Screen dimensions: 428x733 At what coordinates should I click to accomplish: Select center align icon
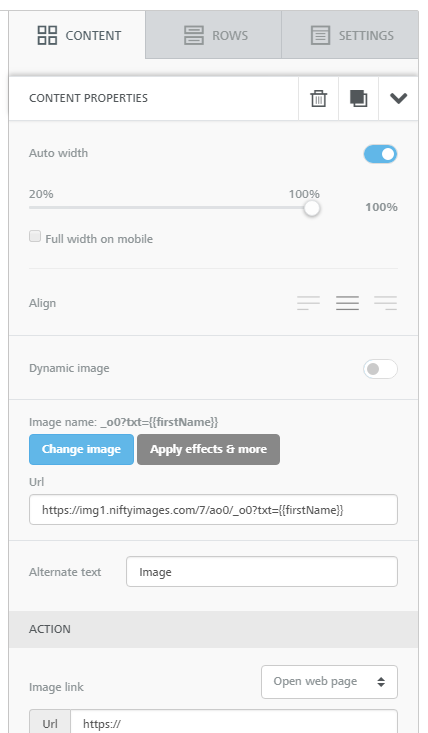pyautogui.click(x=347, y=303)
